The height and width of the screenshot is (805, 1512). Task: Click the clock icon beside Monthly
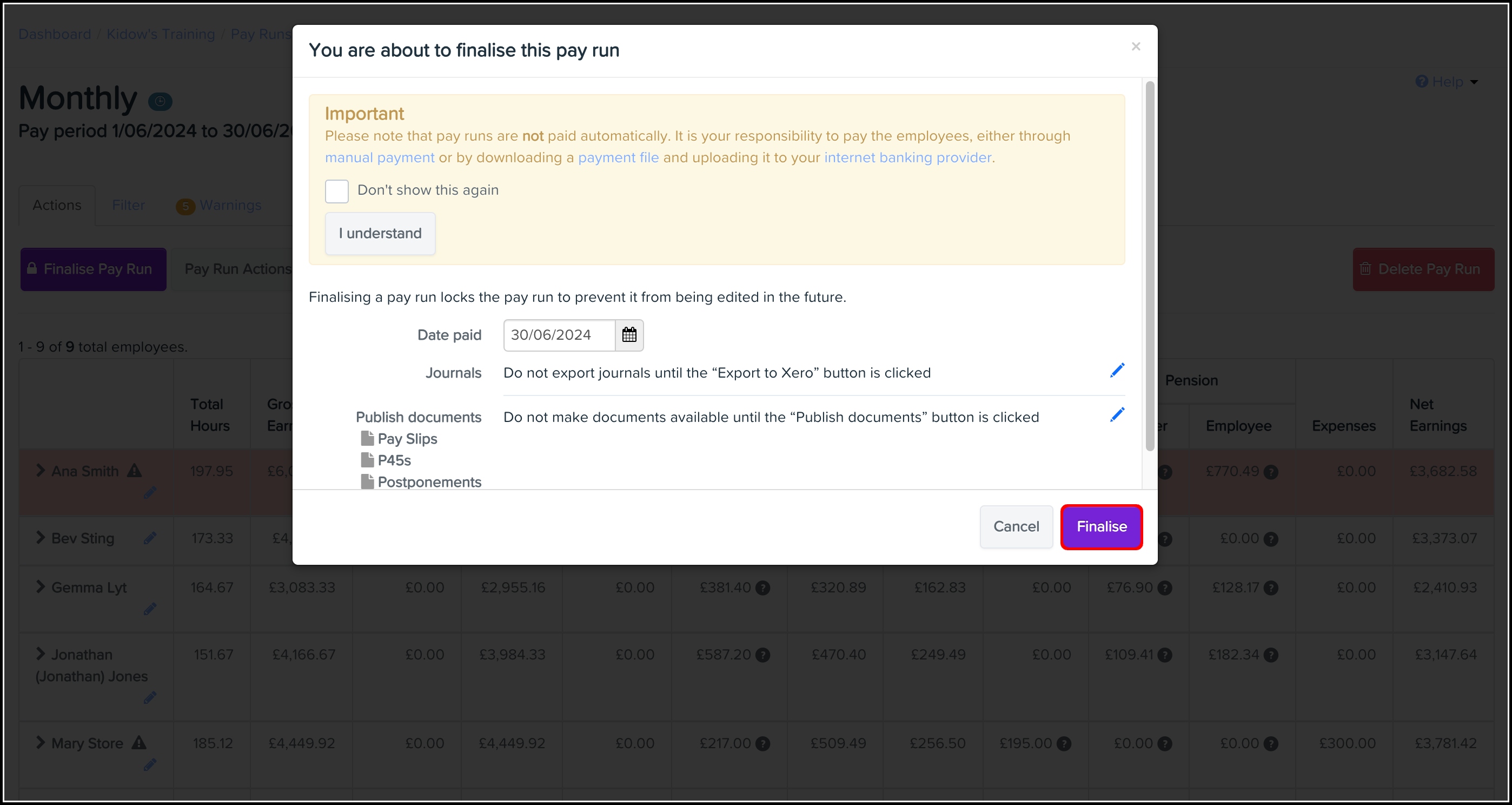(x=160, y=101)
